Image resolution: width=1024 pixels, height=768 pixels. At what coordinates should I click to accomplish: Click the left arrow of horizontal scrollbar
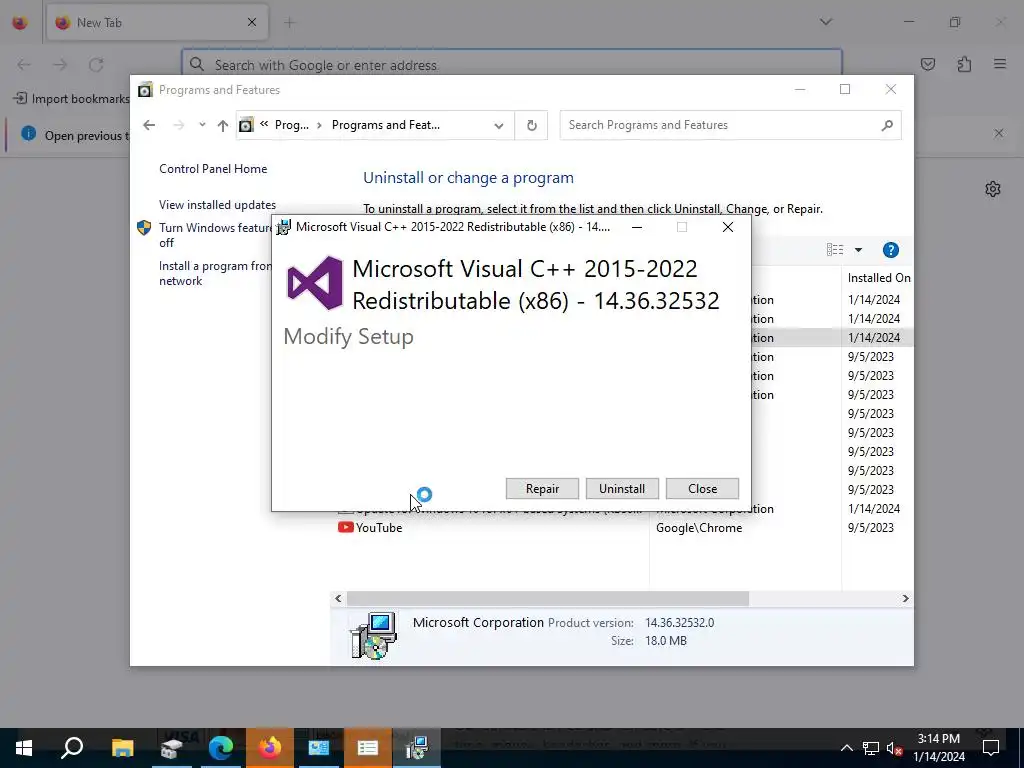click(338, 598)
